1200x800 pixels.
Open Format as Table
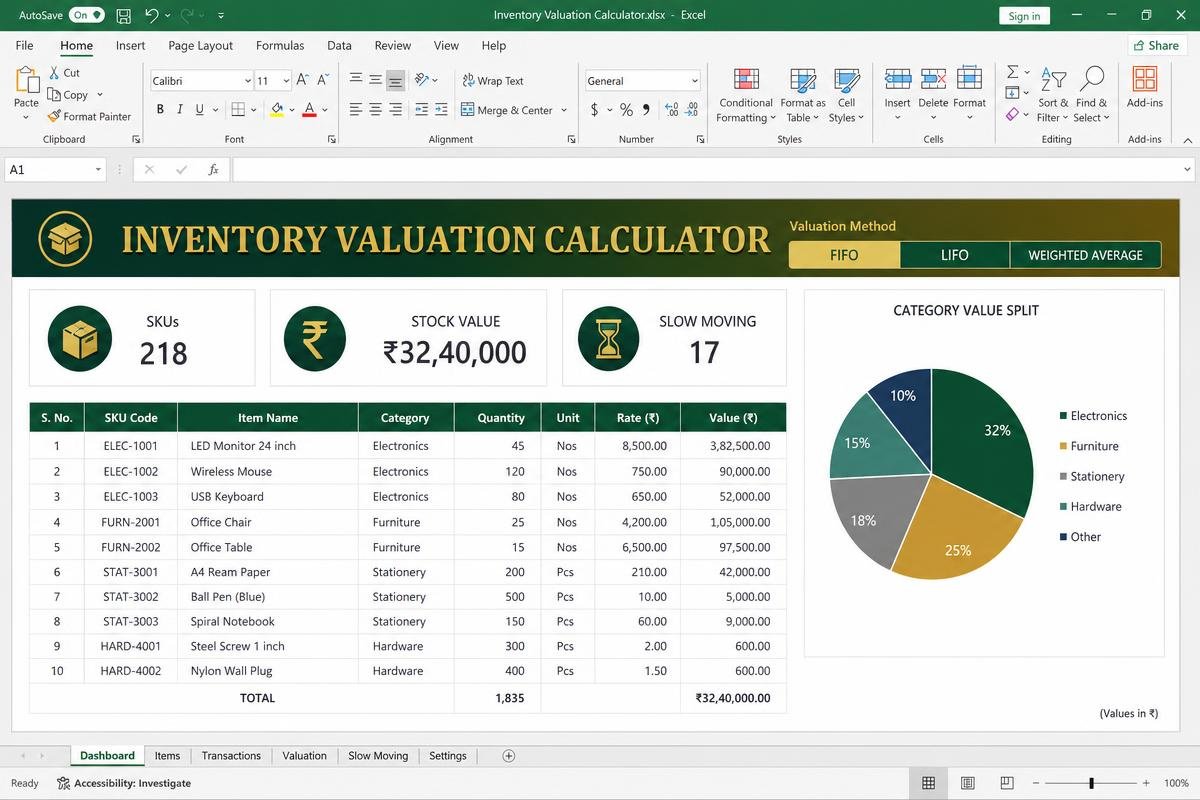point(803,95)
